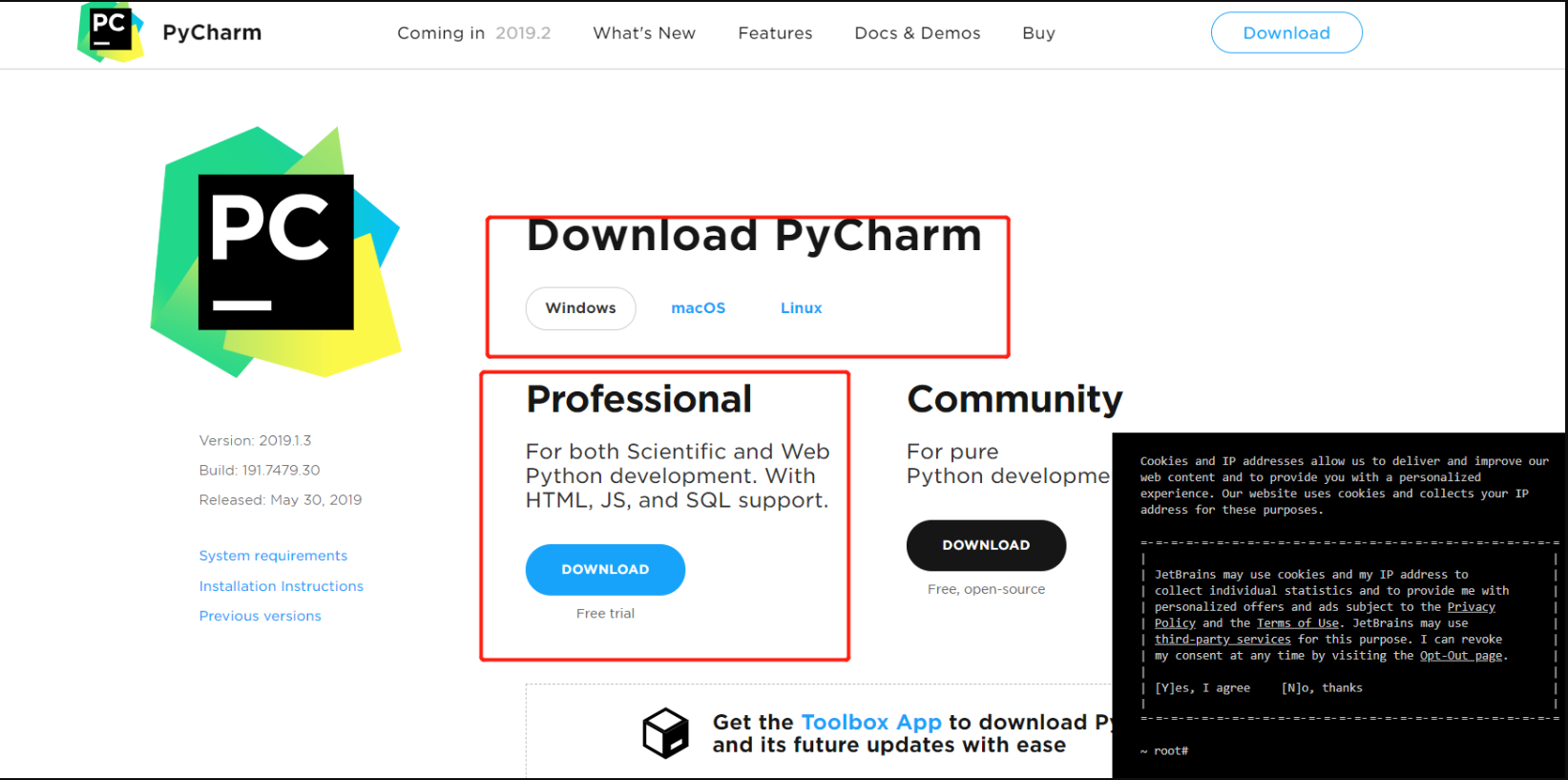Click the Download PyCharm heading

point(754,235)
